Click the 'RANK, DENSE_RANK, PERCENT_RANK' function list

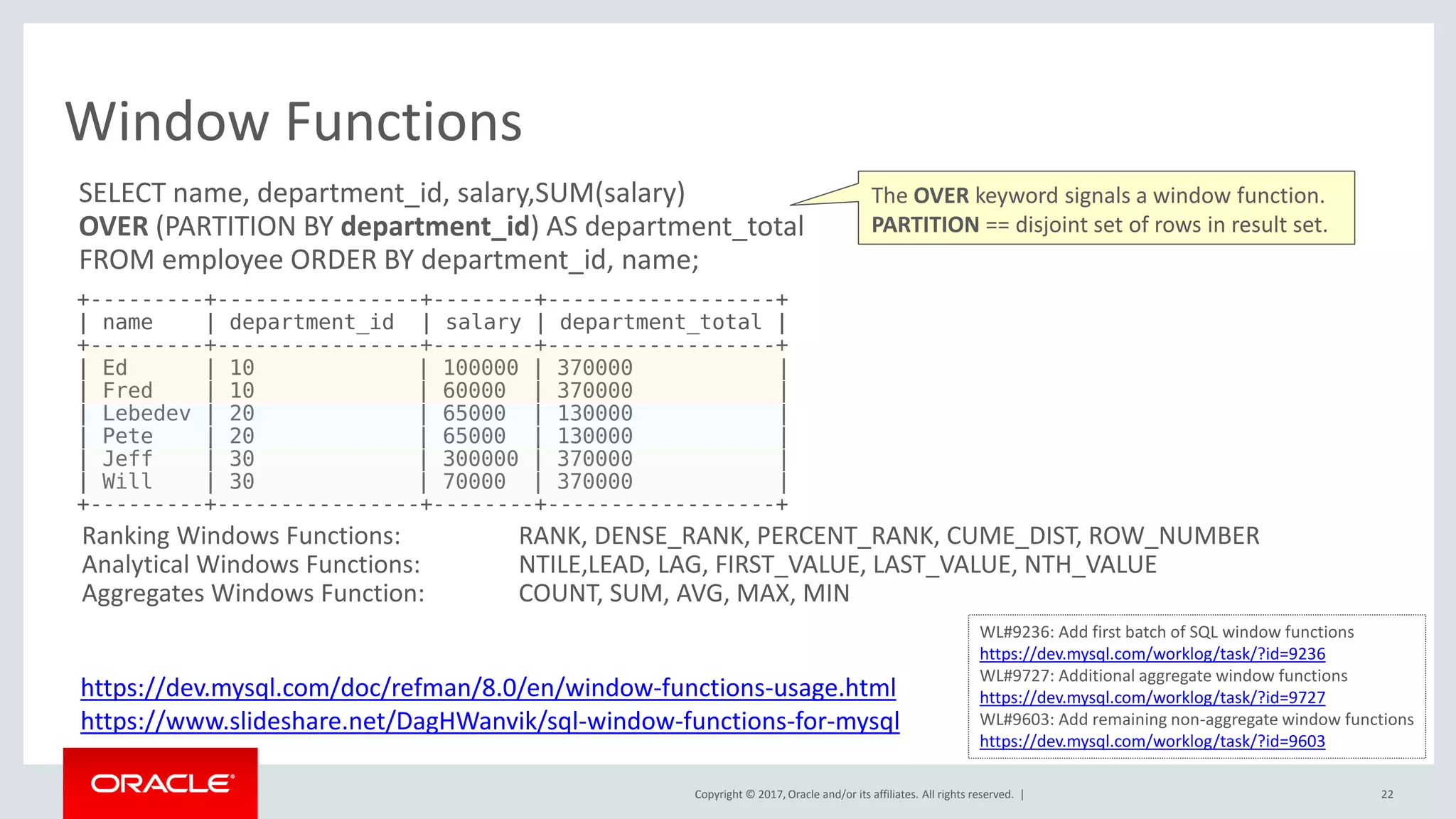click(889, 536)
